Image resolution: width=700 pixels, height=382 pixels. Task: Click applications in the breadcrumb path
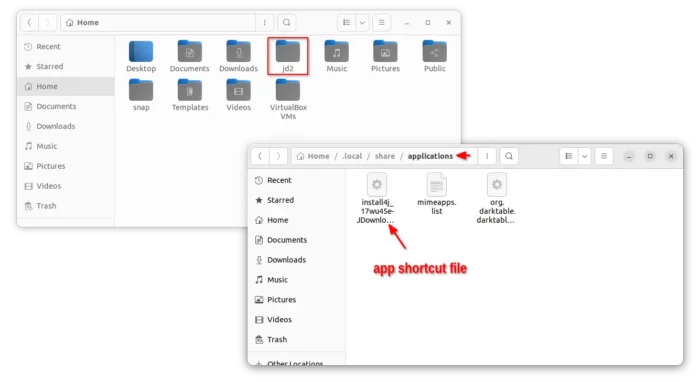(x=430, y=156)
